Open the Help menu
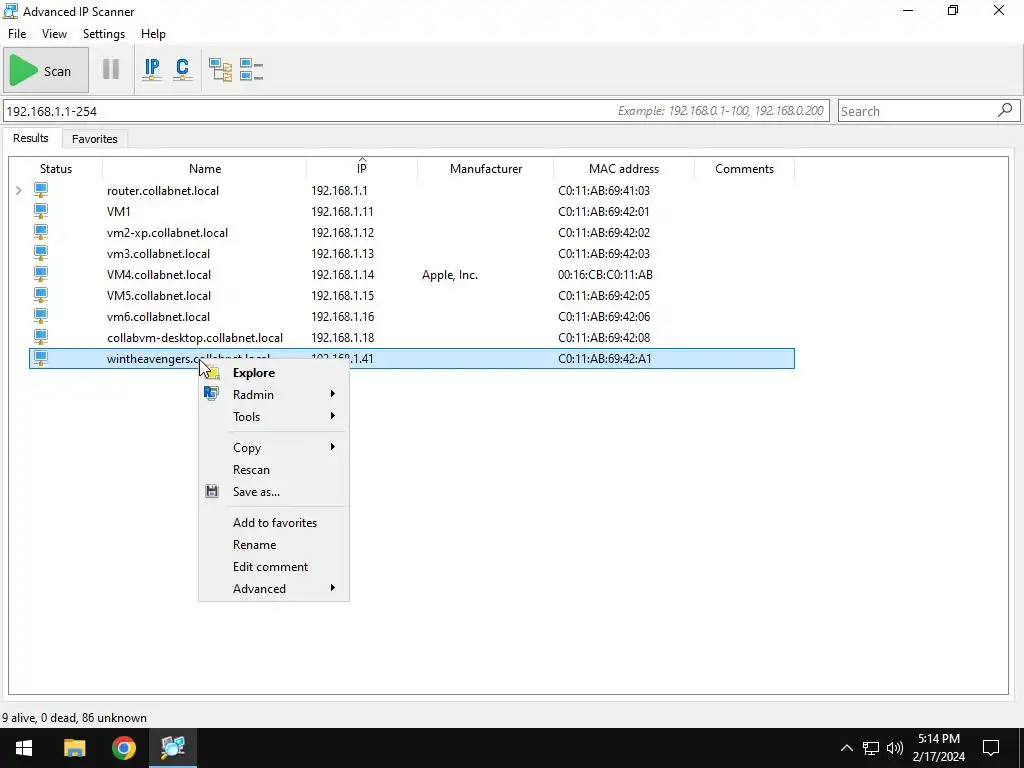Viewport: 1024px width, 768px height. [153, 34]
